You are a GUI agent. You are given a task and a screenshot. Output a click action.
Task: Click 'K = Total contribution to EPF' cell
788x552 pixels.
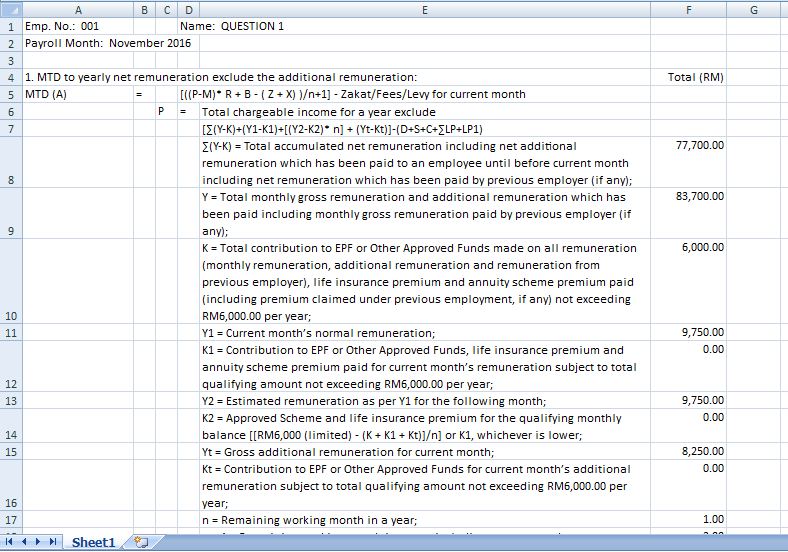[x=425, y=281]
